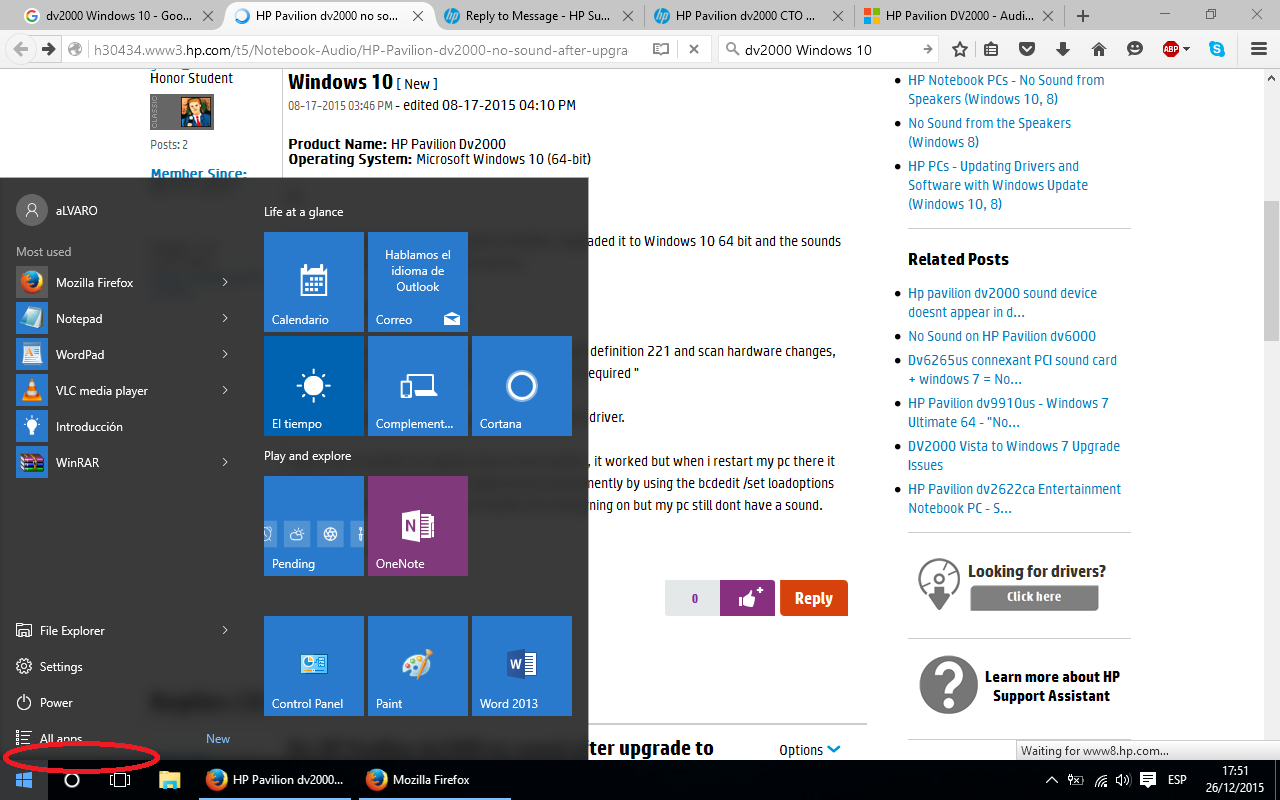This screenshot has height=800, width=1280.
Task: Open the Options dropdown on the post
Action: coord(810,750)
